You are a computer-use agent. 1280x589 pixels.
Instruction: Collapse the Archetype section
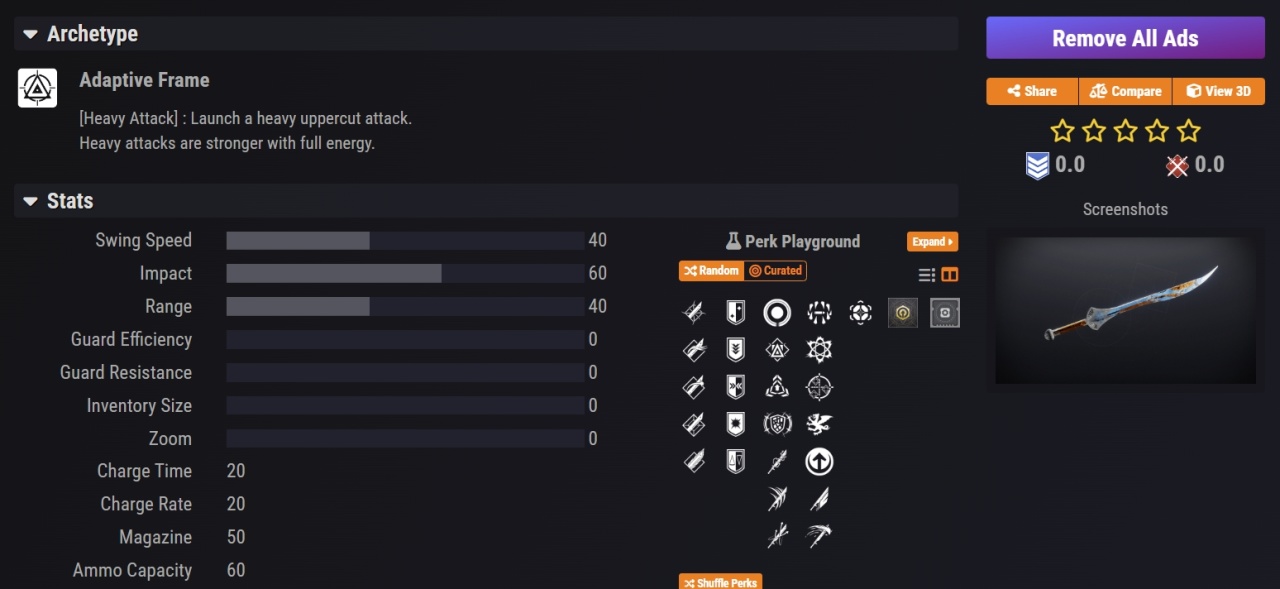[x=29, y=34]
